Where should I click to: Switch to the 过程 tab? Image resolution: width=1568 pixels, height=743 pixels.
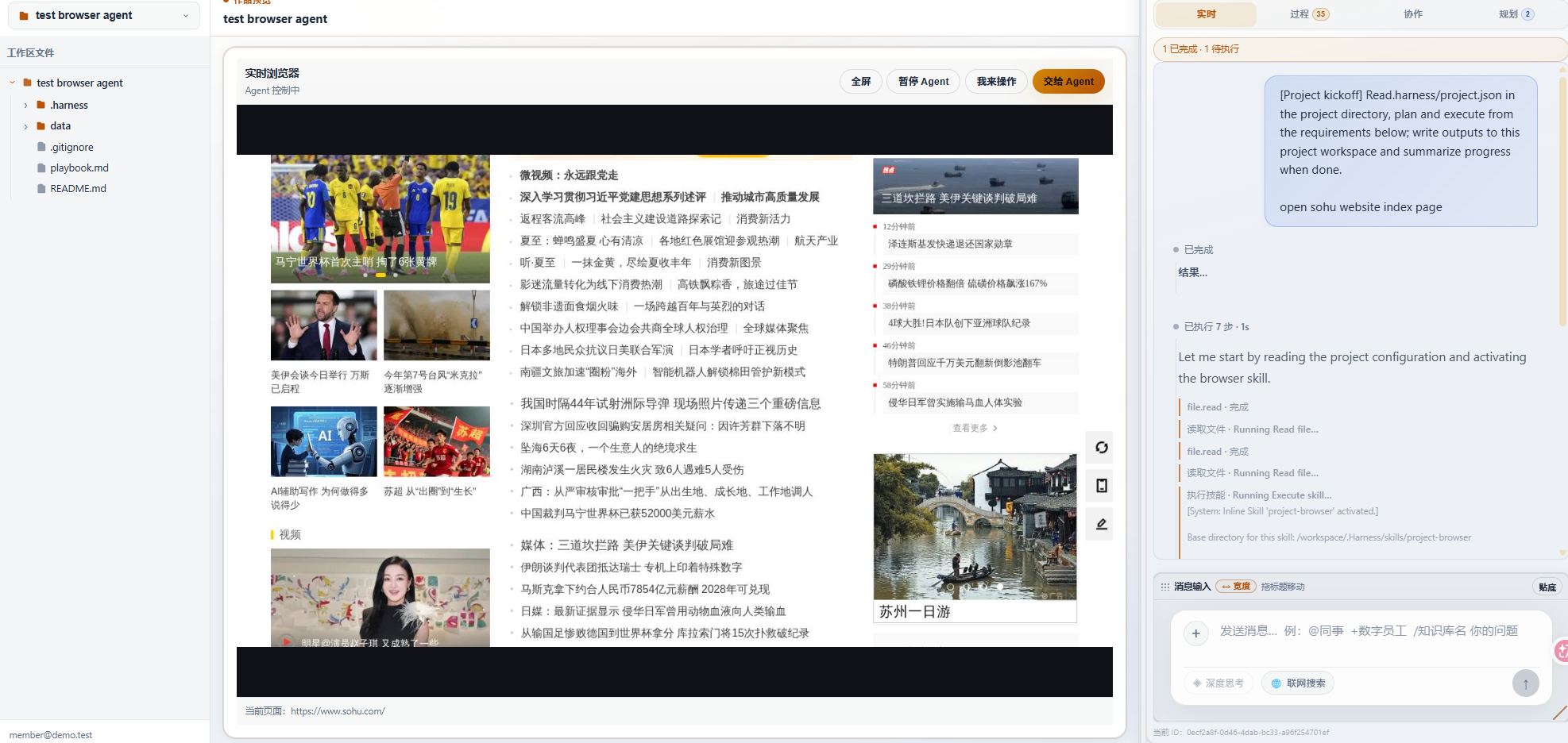pos(1309,14)
